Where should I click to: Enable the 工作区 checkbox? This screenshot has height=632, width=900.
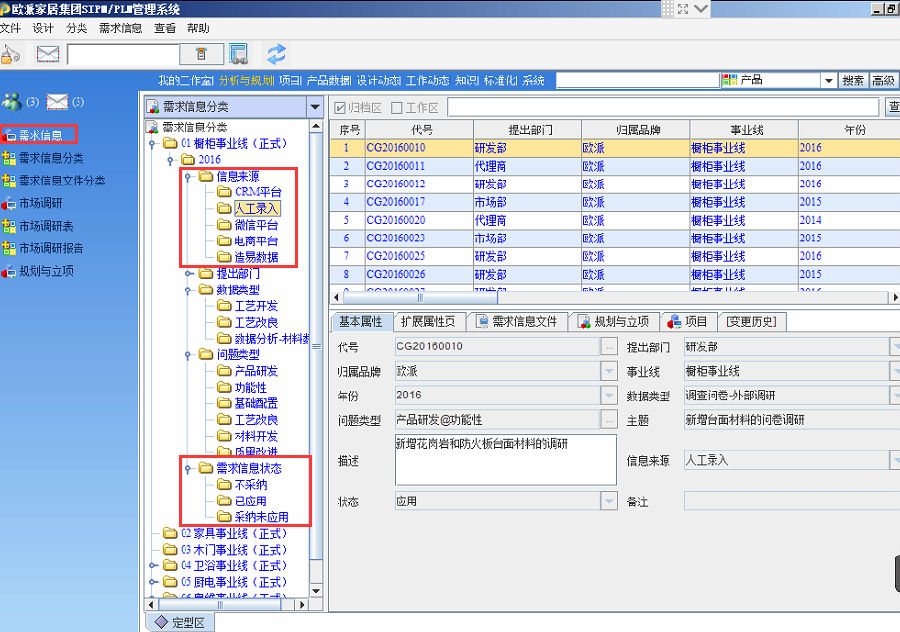(397, 108)
